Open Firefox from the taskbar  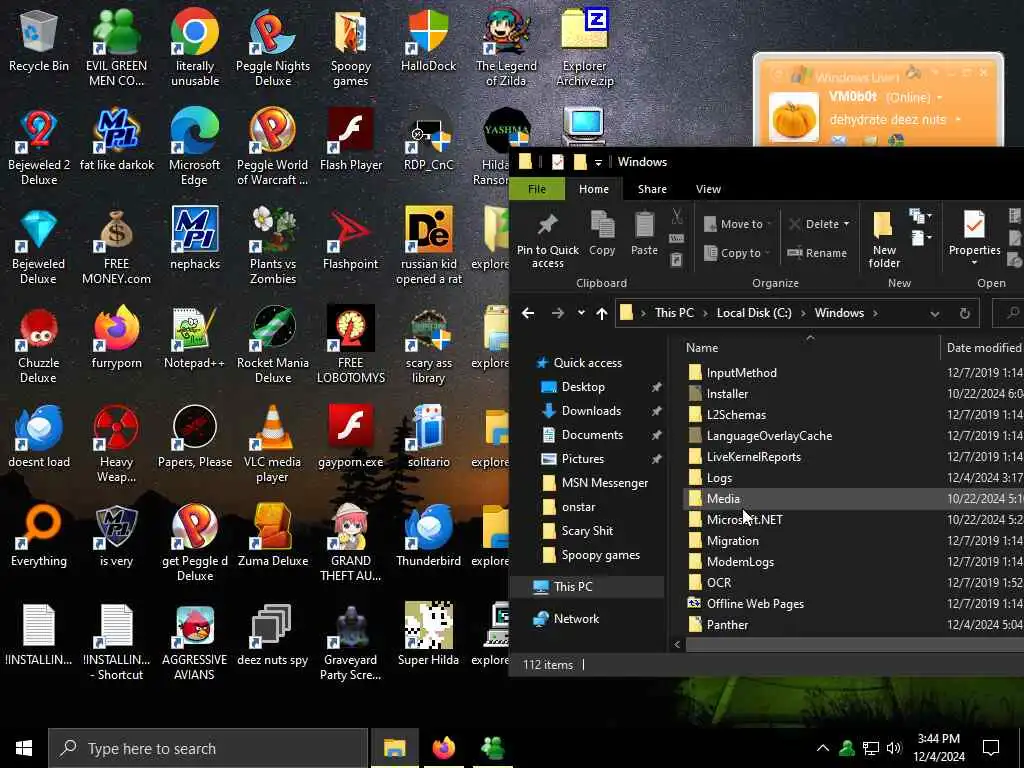point(444,748)
